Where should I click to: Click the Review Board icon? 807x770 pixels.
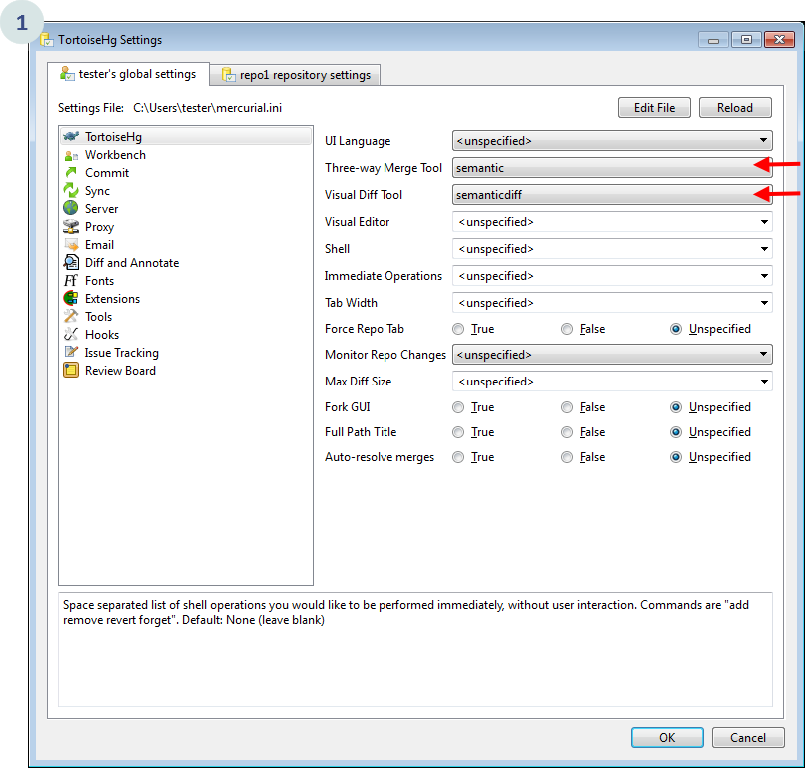coord(71,371)
